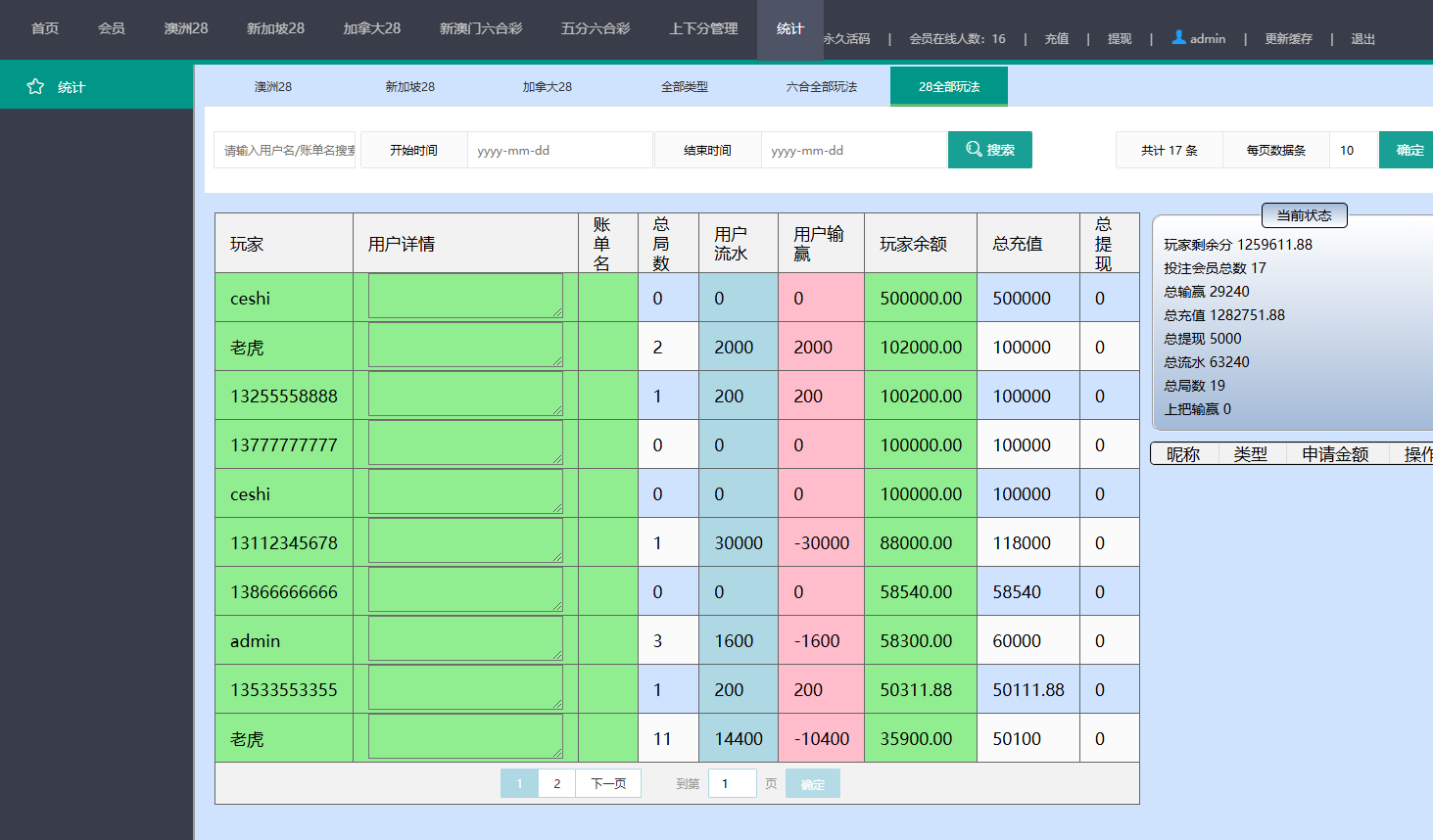The height and width of the screenshot is (840, 1433).
Task: Click the player cell "13533553355"
Action: point(284,689)
